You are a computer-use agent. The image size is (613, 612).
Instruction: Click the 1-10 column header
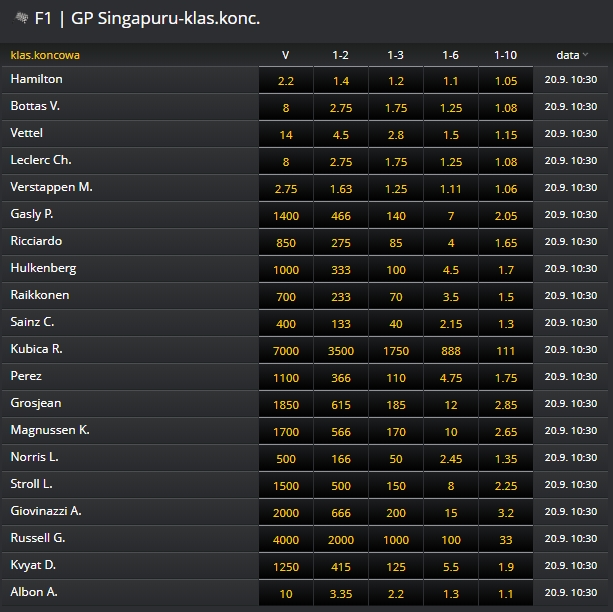point(505,55)
